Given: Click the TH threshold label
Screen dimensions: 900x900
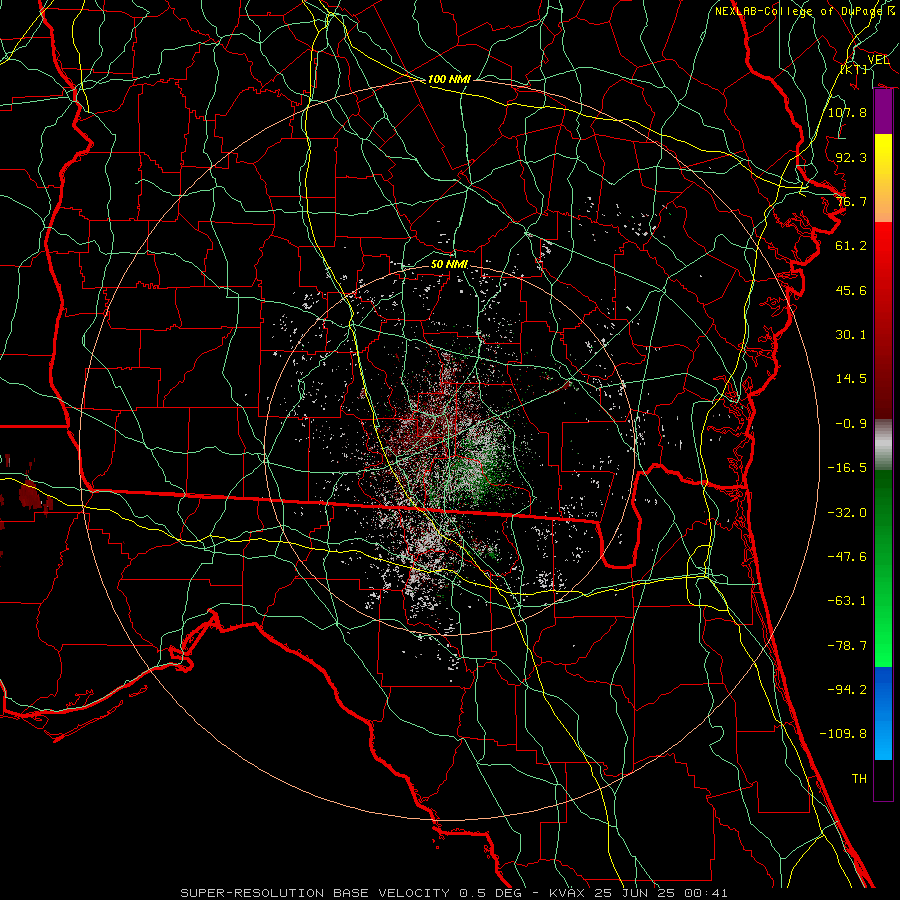Looking at the screenshot, I should [859, 779].
